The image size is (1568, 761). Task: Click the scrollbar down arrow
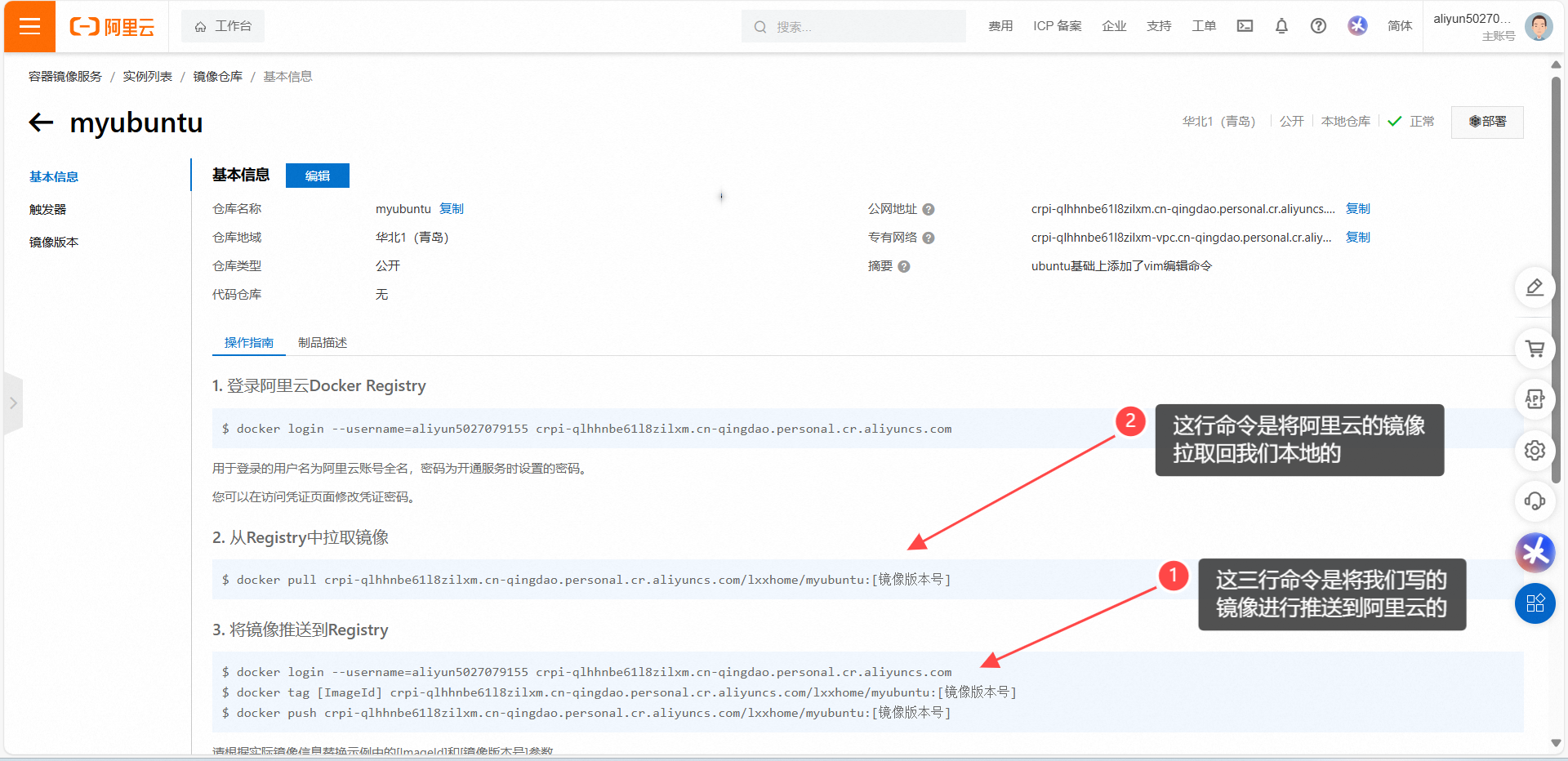click(x=1556, y=743)
